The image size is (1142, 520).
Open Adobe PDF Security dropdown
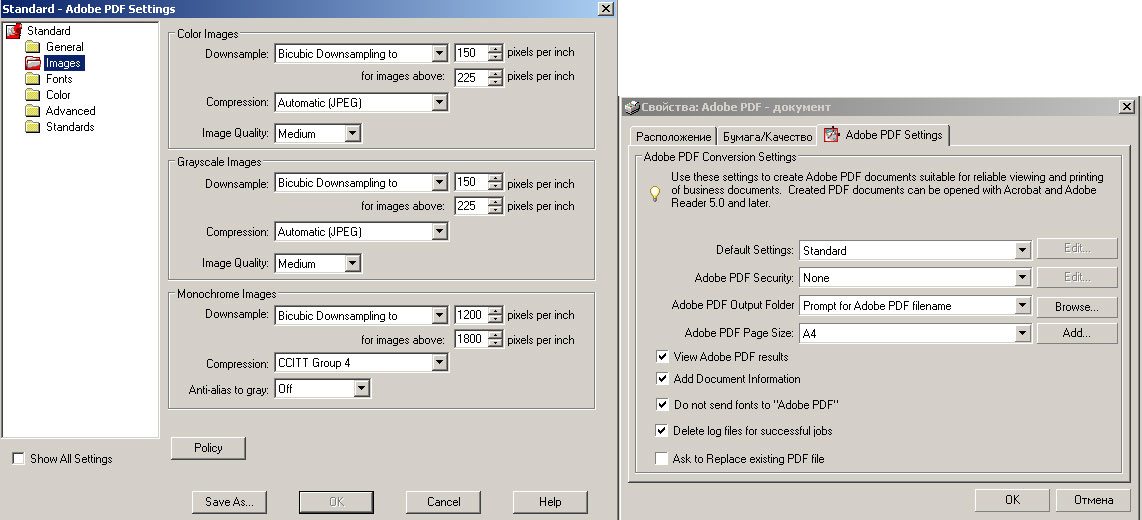(1023, 277)
